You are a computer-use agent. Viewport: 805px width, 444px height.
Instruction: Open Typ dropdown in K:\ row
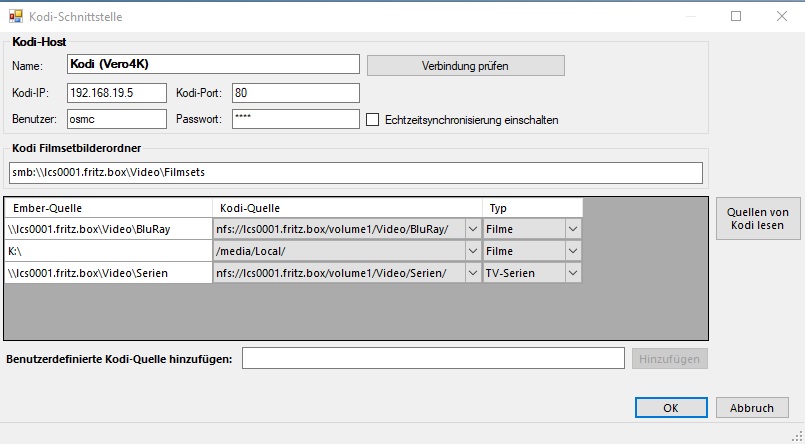click(x=573, y=251)
